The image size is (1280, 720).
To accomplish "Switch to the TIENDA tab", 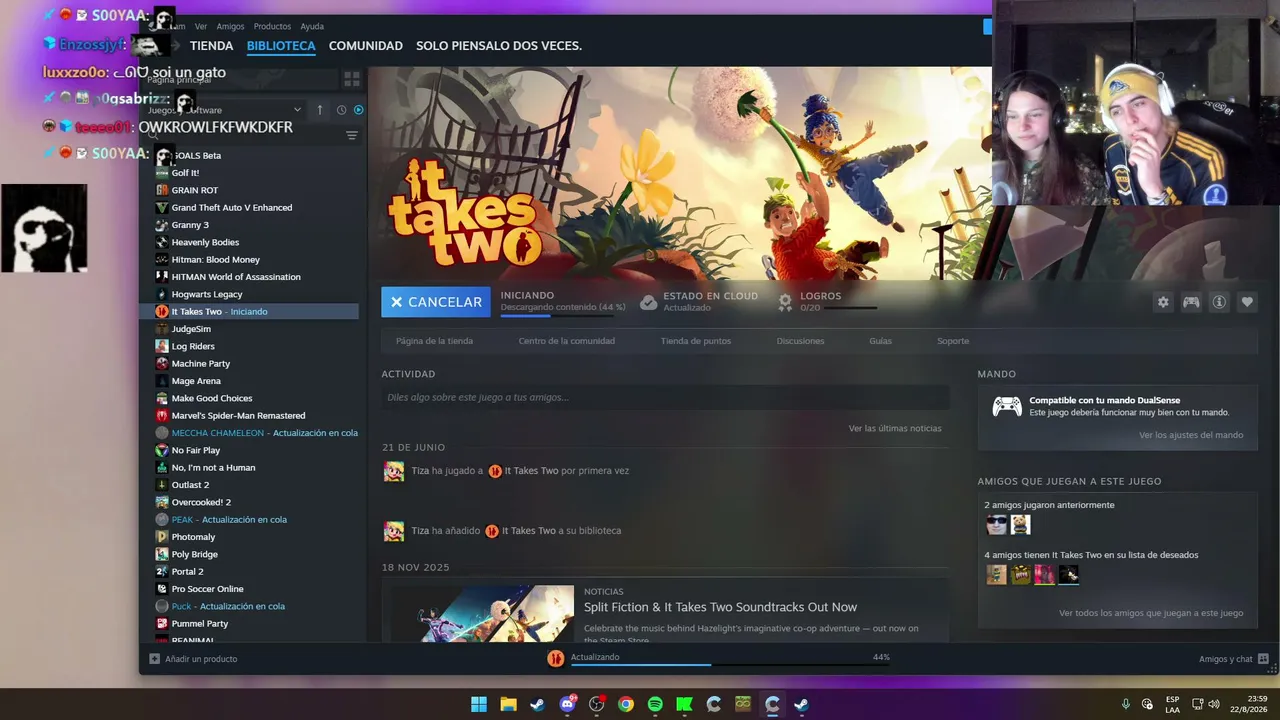I will coord(211,46).
